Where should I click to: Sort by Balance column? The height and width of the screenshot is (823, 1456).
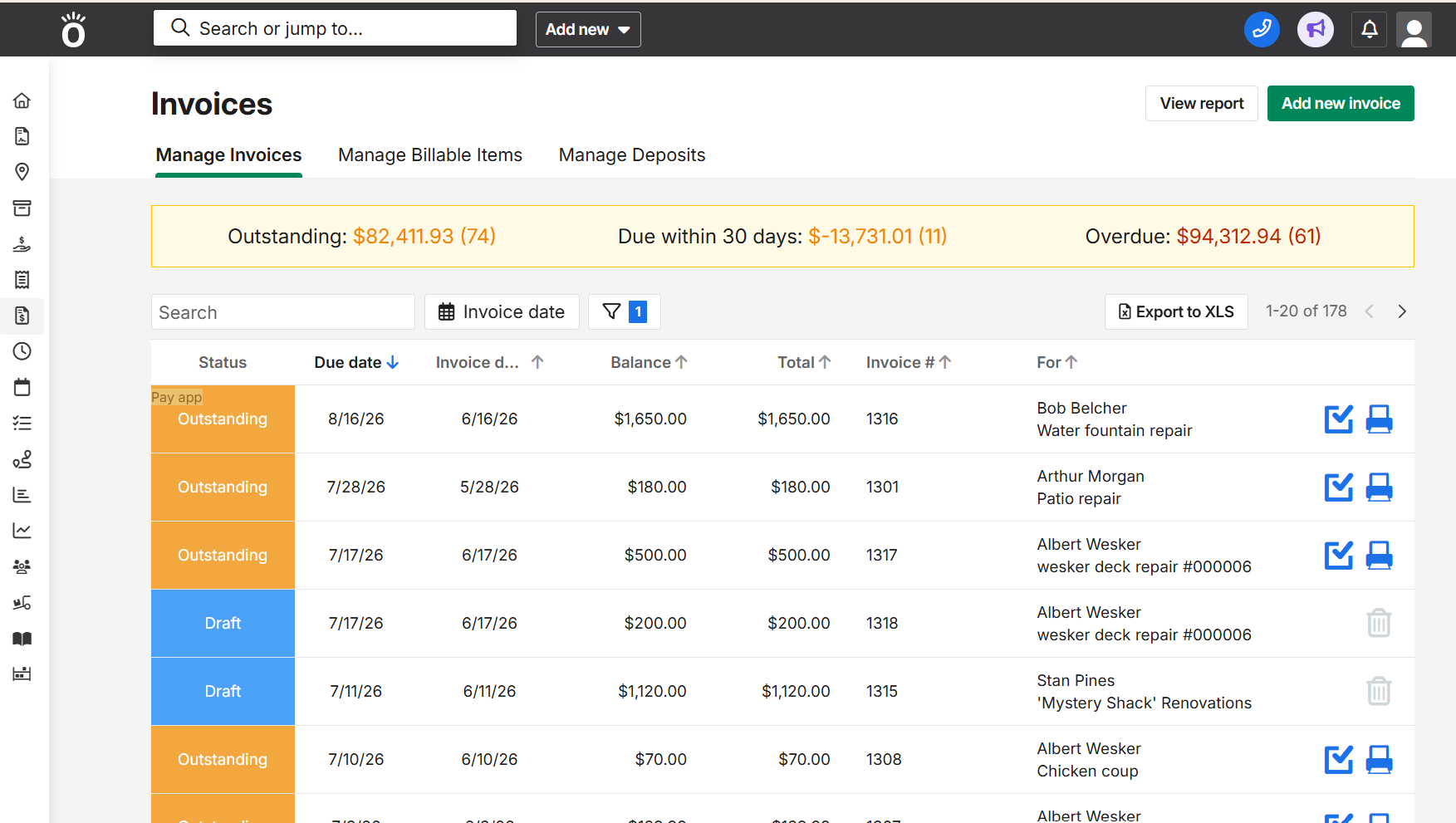click(649, 363)
